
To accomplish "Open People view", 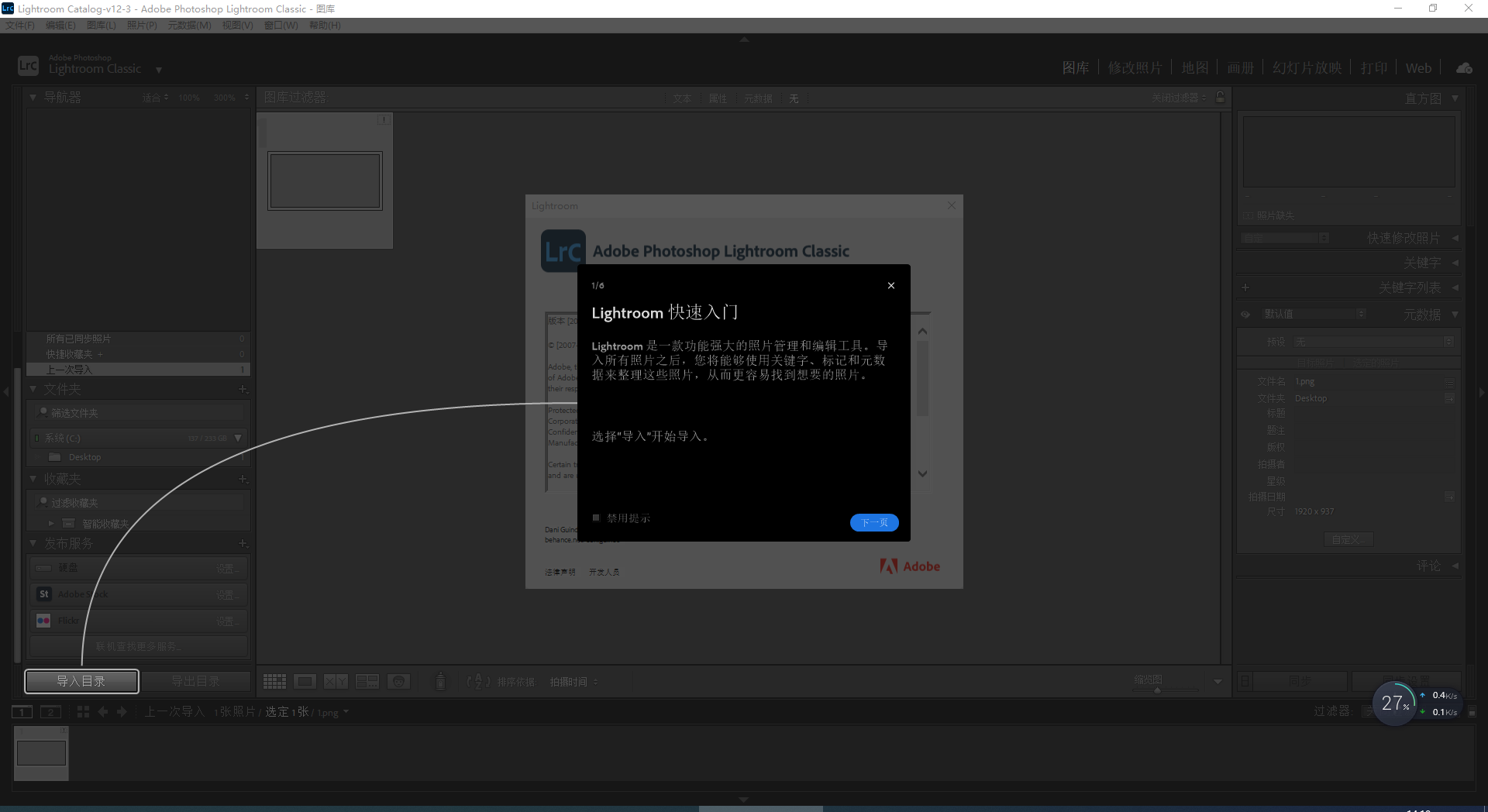I will pyautogui.click(x=399, y=682).
